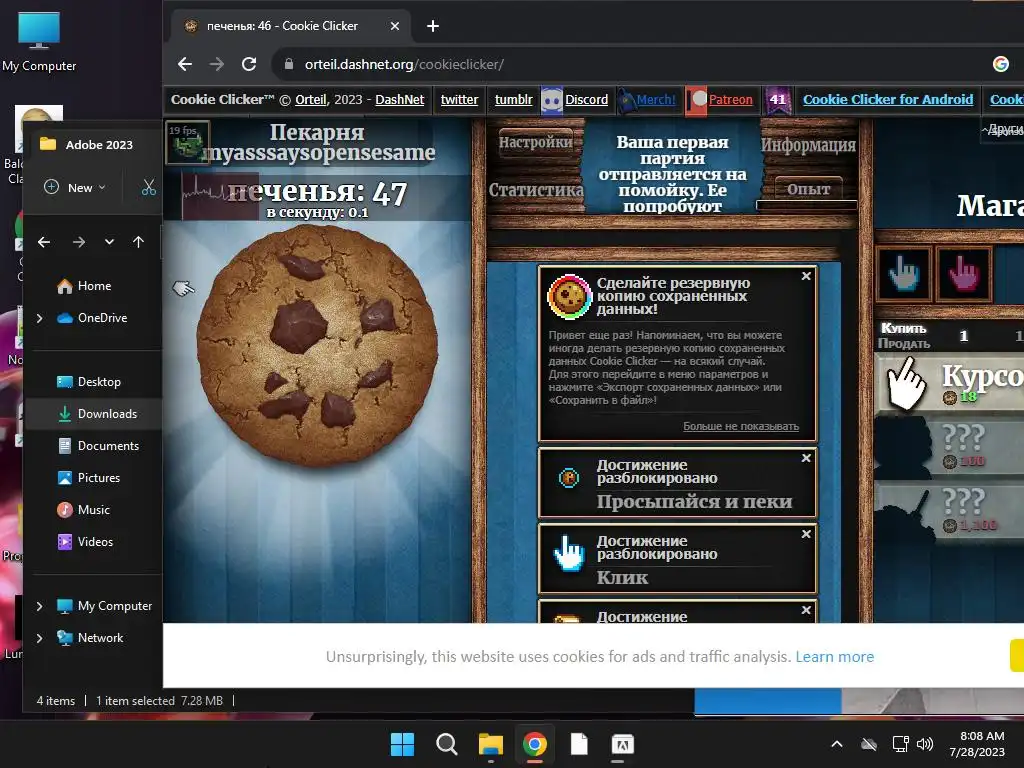The image size is (1024, 768).
Task: Go forward in File Explorer
Action: point(79,242)
